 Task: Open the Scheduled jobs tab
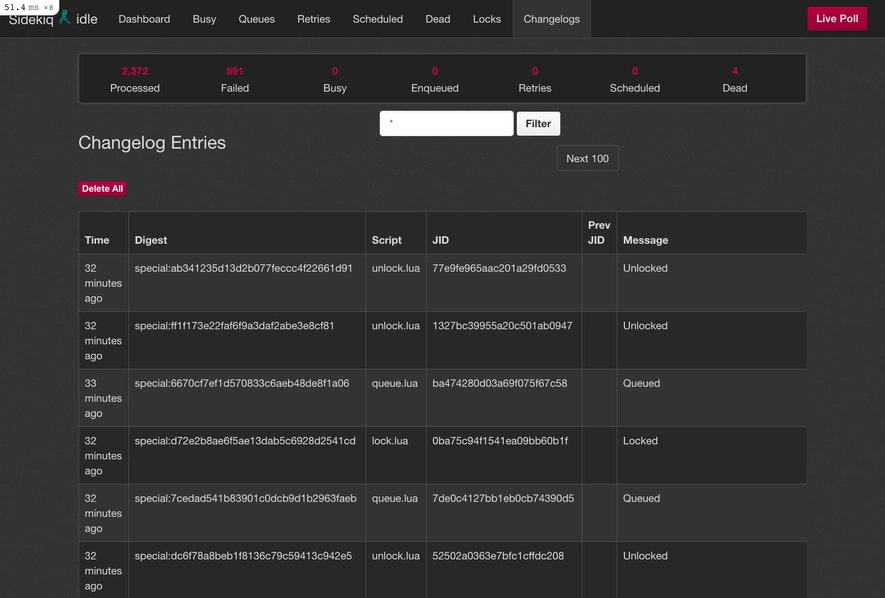tap(377, 19)
